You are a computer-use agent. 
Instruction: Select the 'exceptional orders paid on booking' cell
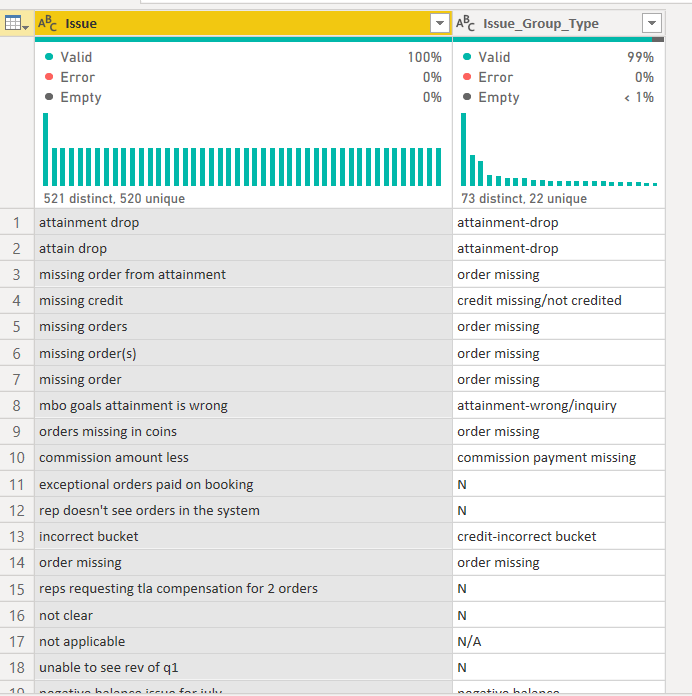point(243,484)
